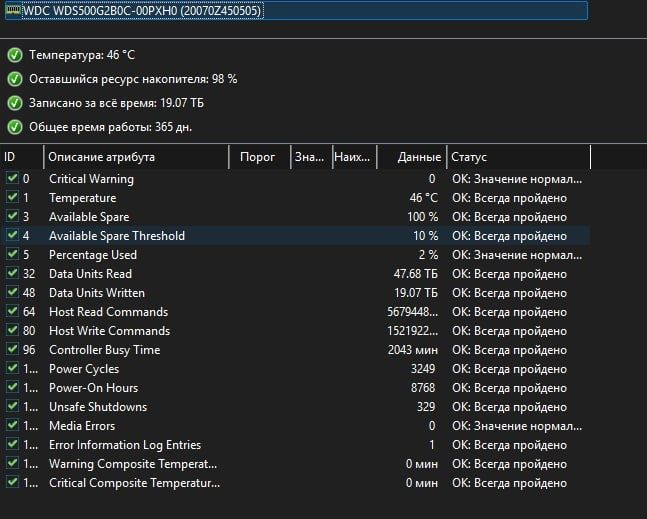Click the Наих... column header

pos(355,157)
